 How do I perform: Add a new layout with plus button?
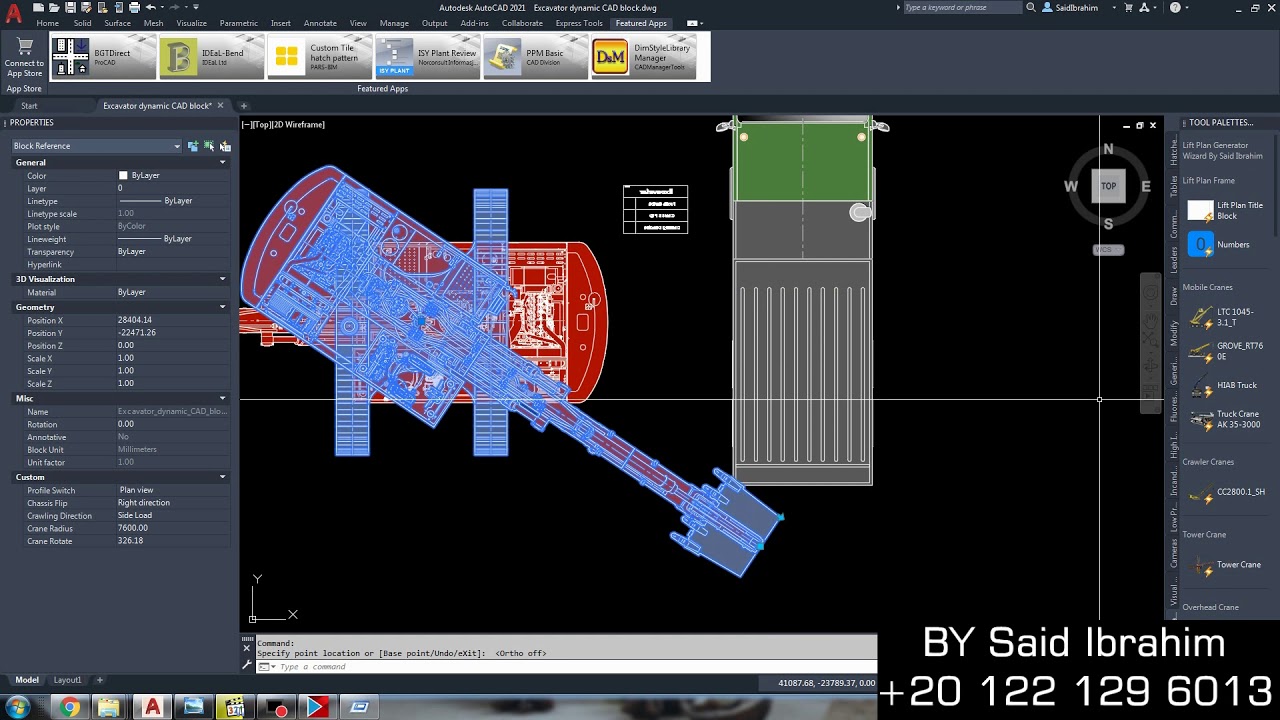(x=99, y=680)
